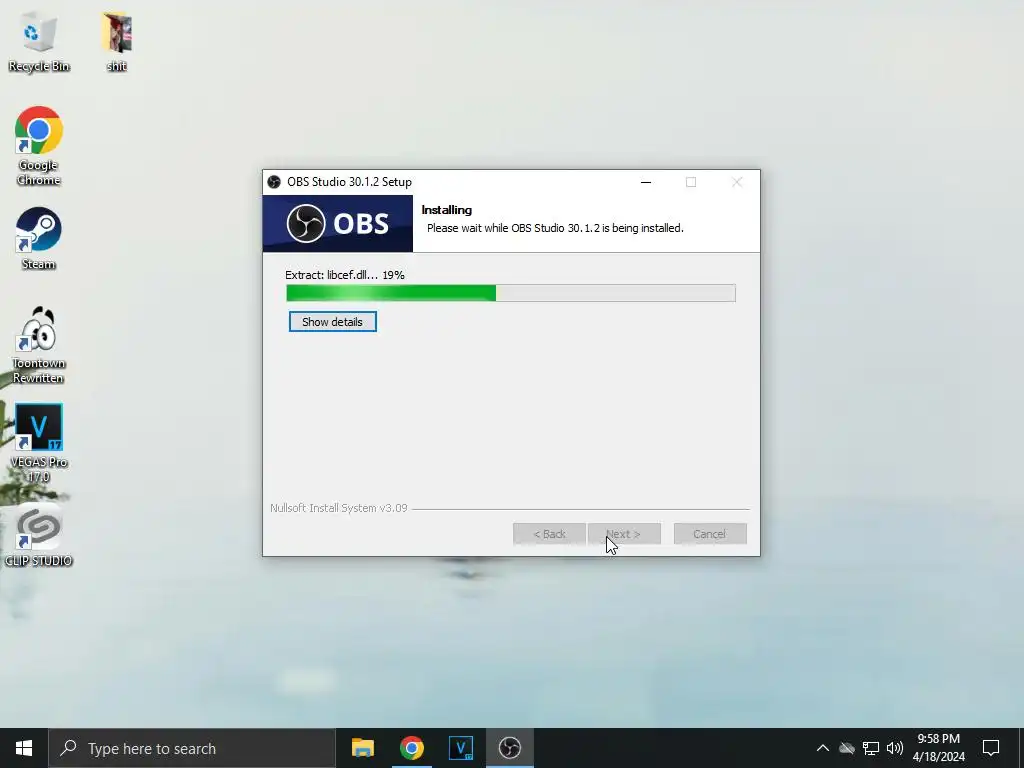This screenshot has height=768, width=1024.
Task: Open the clock showing 9:58 PM
Action: [x=938, y=748]
